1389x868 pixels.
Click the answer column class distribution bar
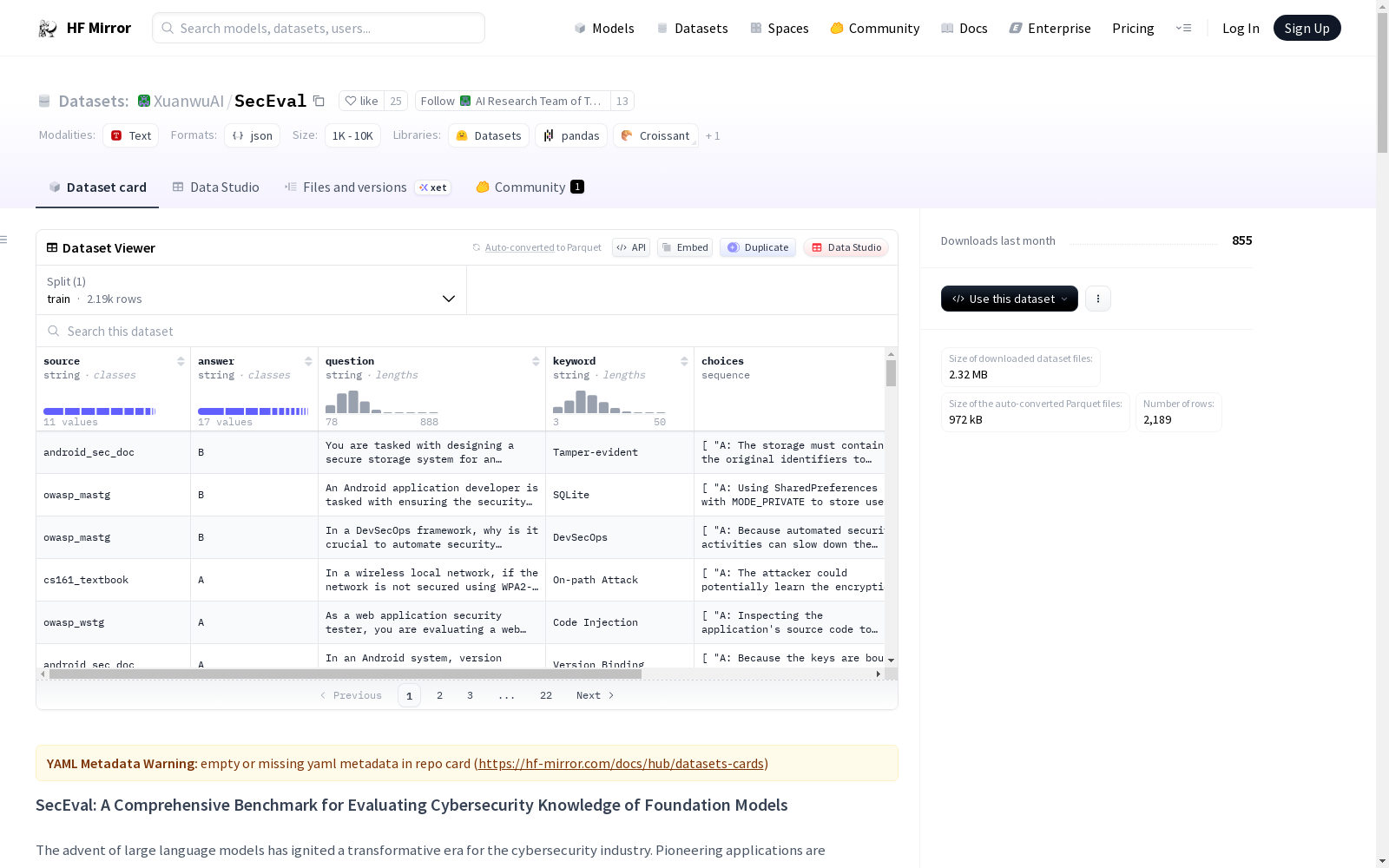coord(253,411)
